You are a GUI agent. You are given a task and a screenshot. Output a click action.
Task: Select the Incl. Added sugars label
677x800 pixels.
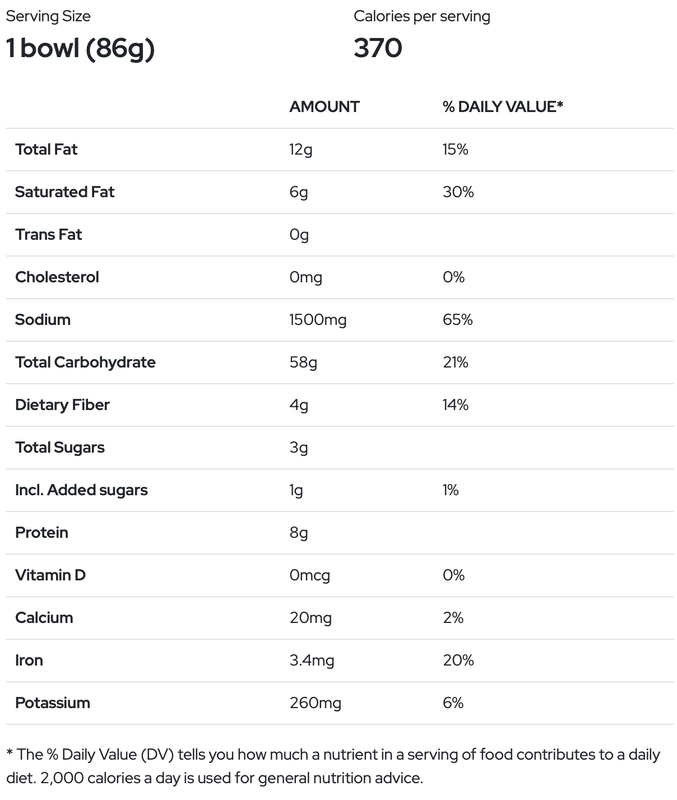[x=80, y=490]
